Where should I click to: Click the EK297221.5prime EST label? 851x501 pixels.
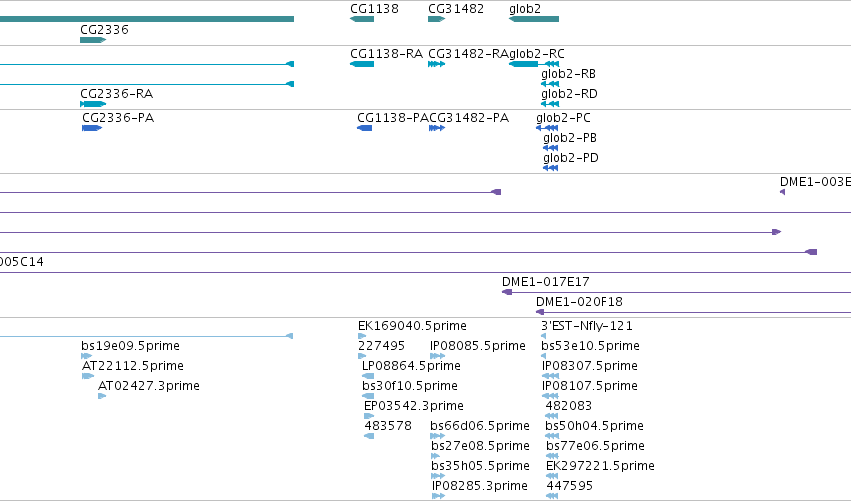pos(600,466)
